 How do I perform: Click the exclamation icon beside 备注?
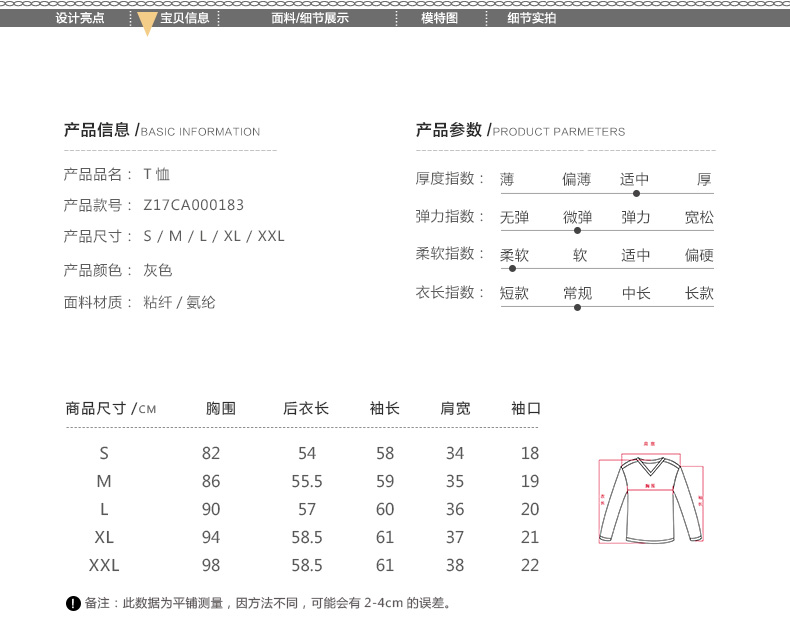pos(73,603)
